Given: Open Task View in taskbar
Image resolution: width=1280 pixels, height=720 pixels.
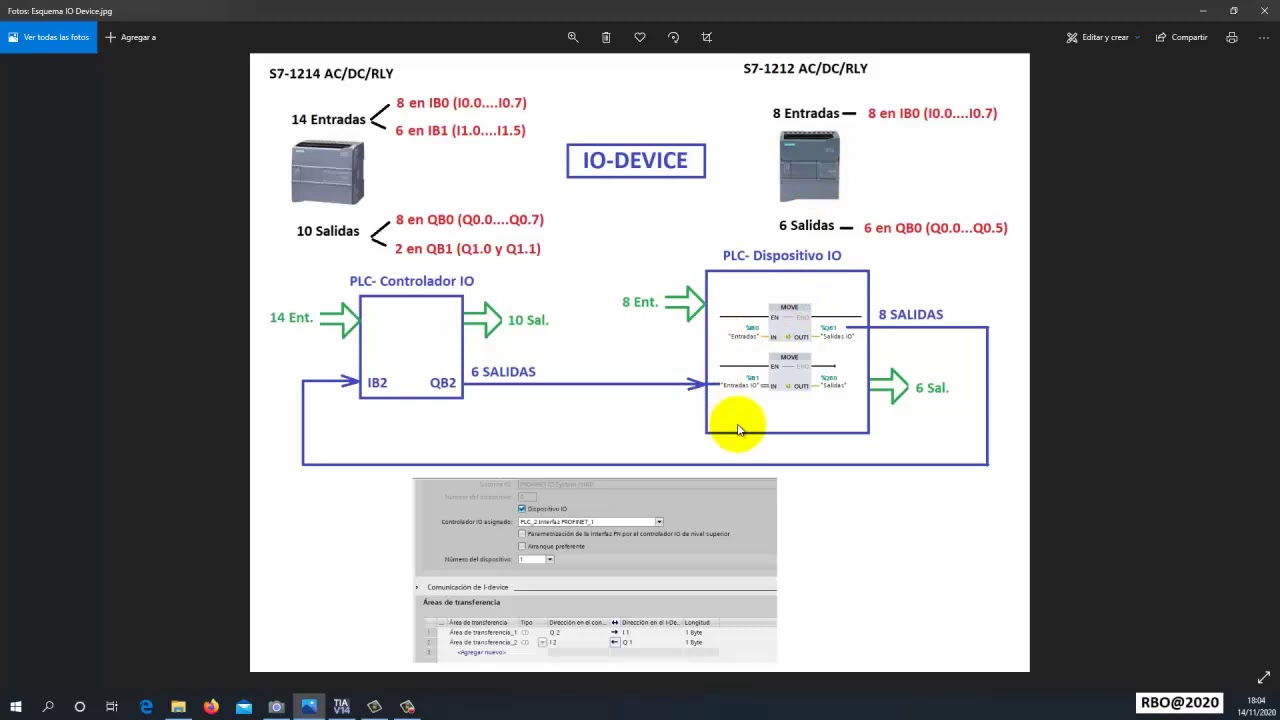Looking at the screenshot, I should click(x=112, y=707).
